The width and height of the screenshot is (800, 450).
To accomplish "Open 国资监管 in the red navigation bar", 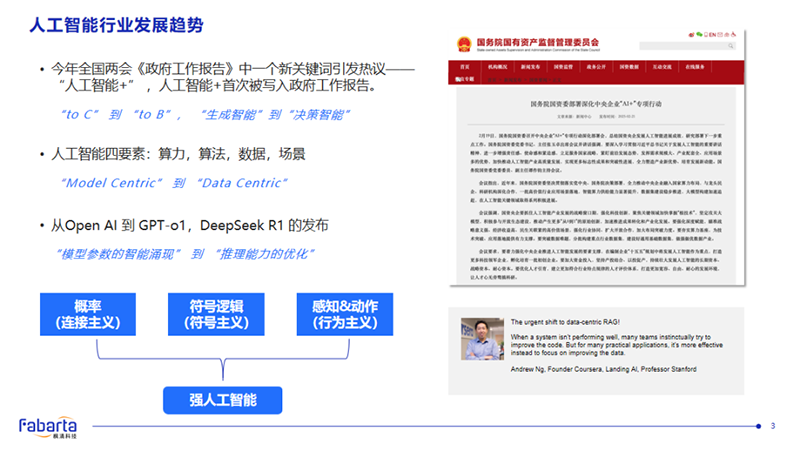I will coord(563,67).
